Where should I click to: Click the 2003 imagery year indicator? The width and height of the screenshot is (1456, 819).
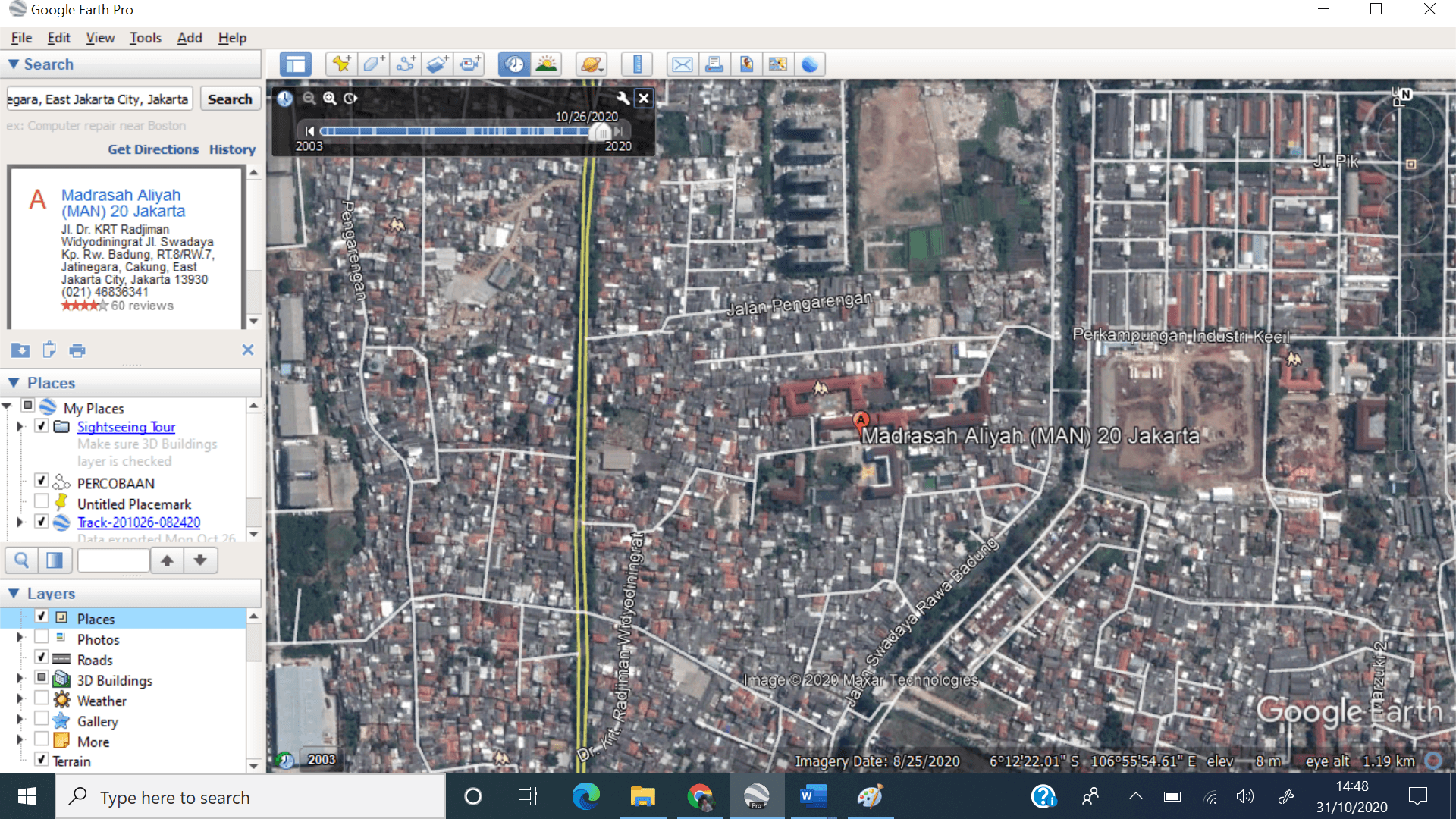pos(322,759)
